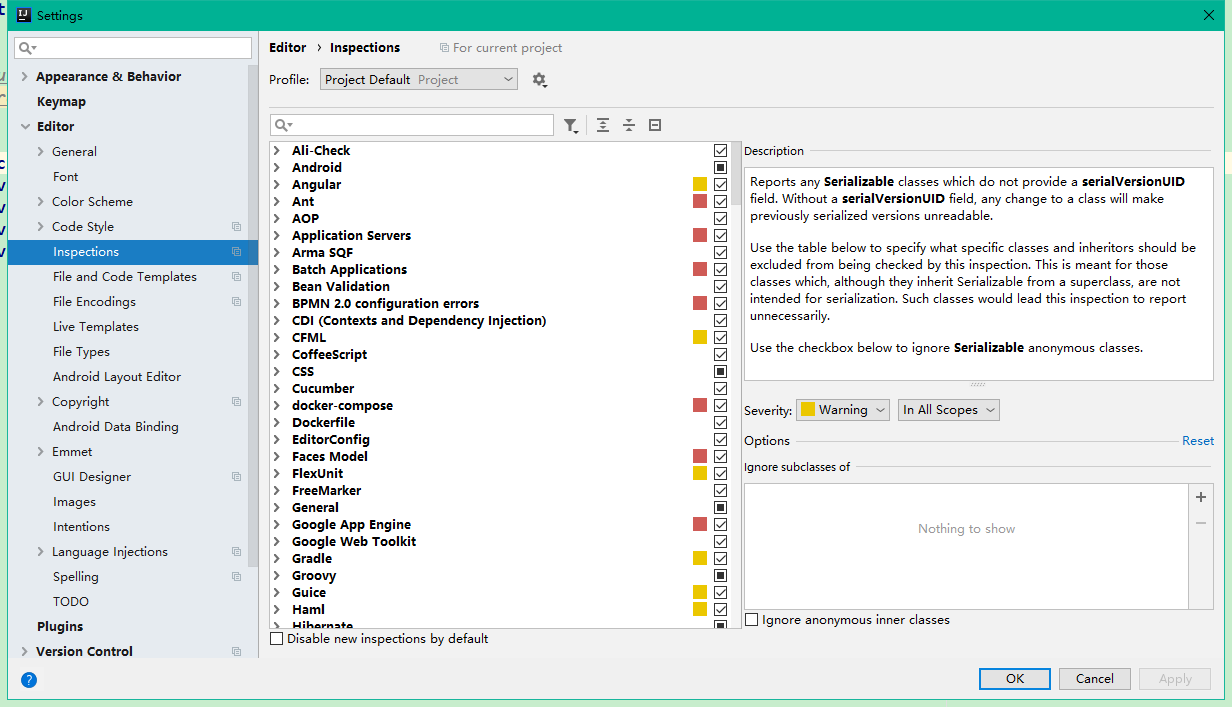Click the filter inspections funnel icon
This screenshot has height=707, width=1232.
pos(570,125)
